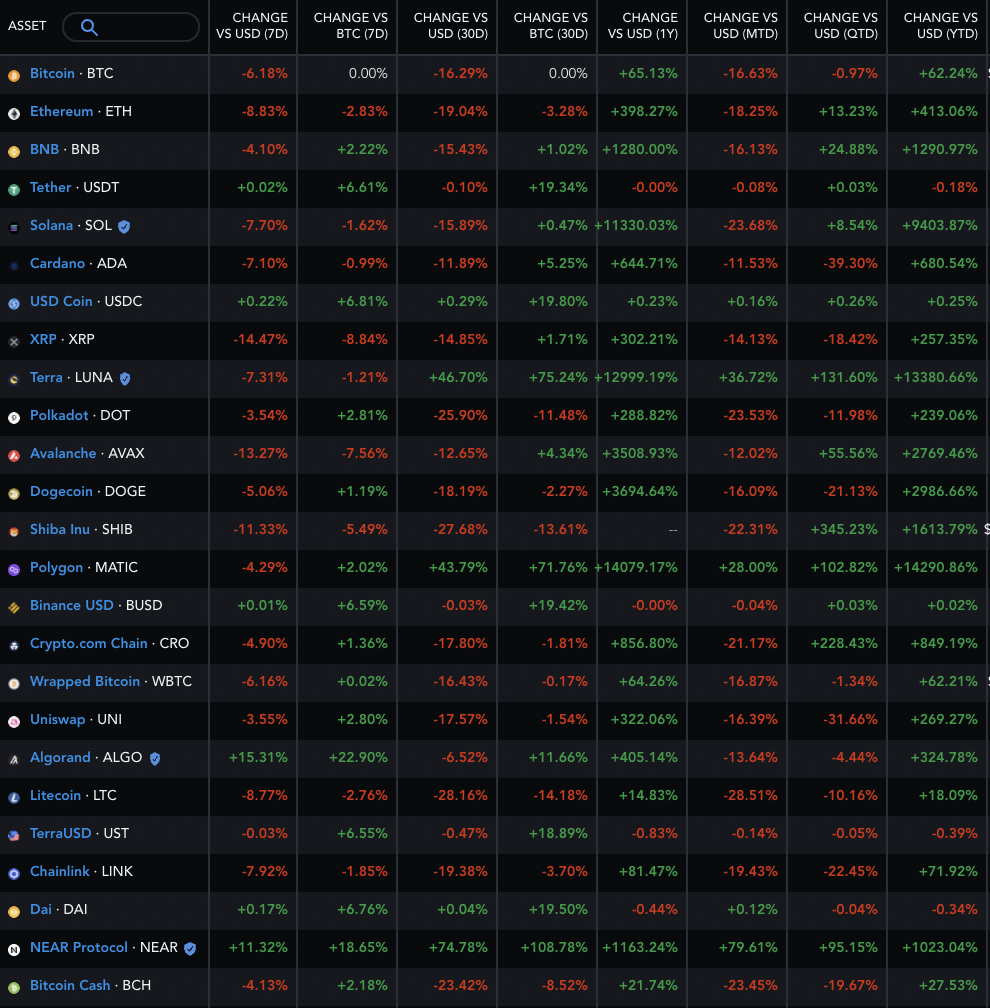Click Solana's +11330.03% 1Y change value
This screenshot has width=990, height=1008.
click(636, 226)
